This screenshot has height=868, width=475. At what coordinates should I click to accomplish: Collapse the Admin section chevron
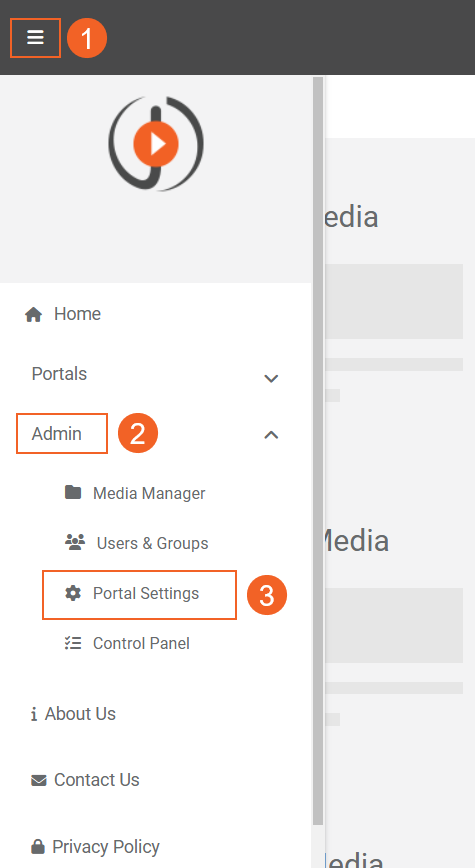click(x=271, y=435)
